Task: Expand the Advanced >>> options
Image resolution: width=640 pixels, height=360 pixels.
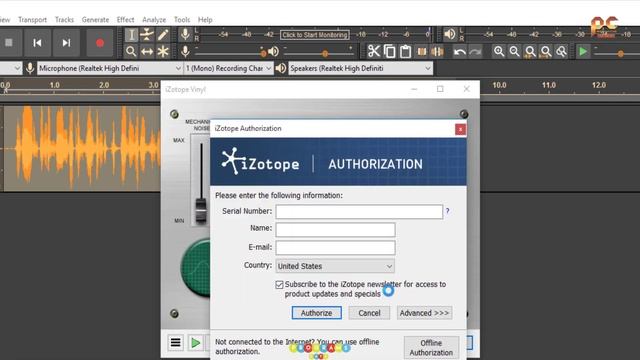Action: [424, 313]
